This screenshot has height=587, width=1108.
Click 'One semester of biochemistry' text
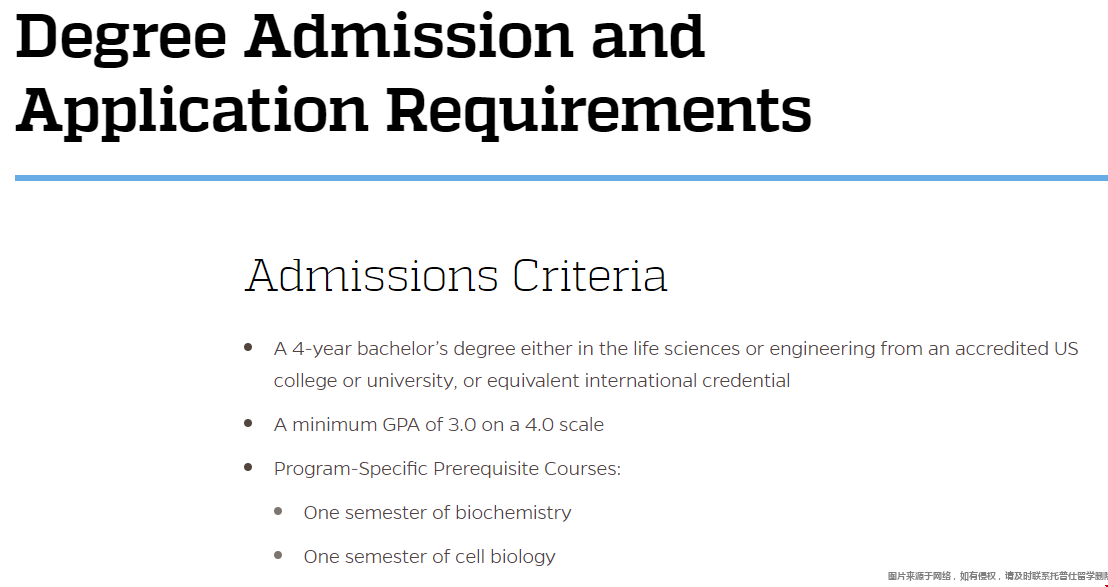pos(437,513)
